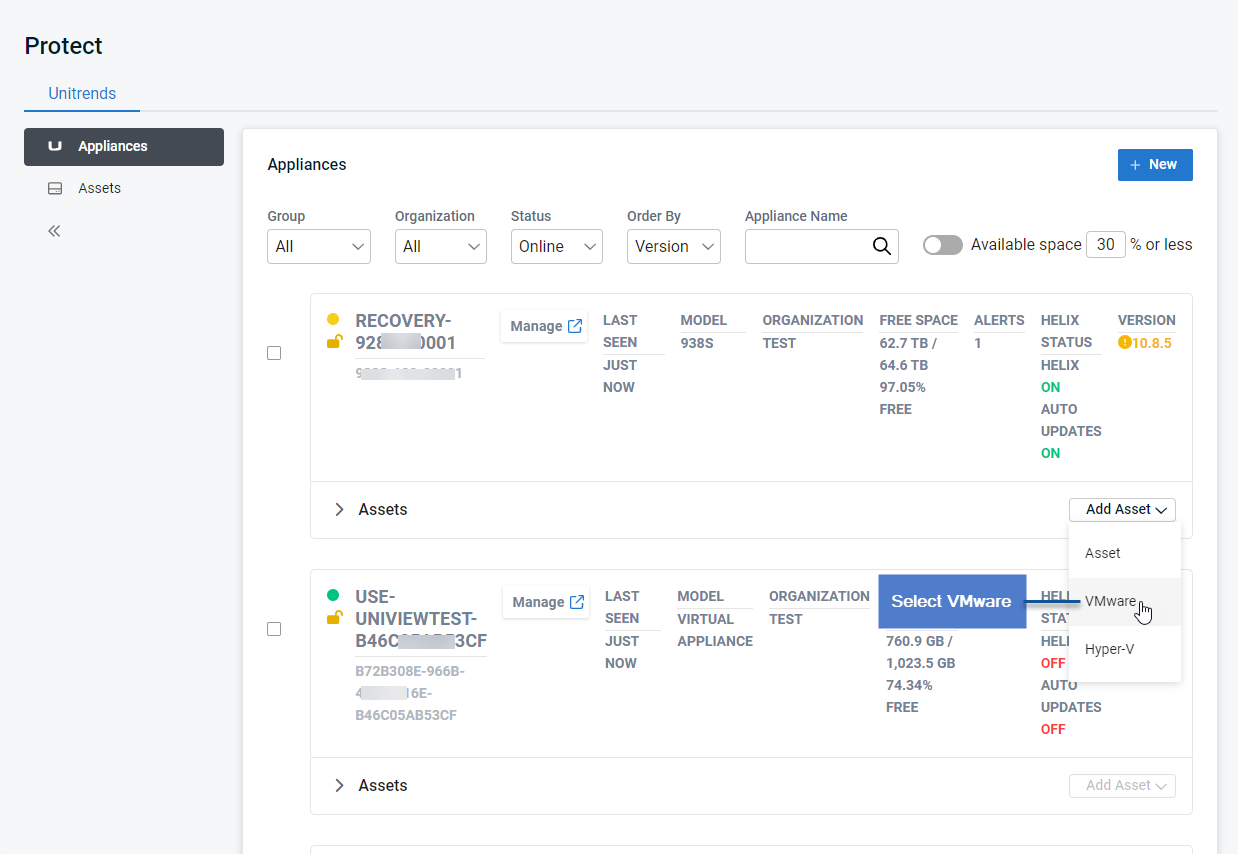Click external link icon in USE-UNIVIEWTEST Manage
The height and width of the screenshot is (854, 1238).
point(577,602)
